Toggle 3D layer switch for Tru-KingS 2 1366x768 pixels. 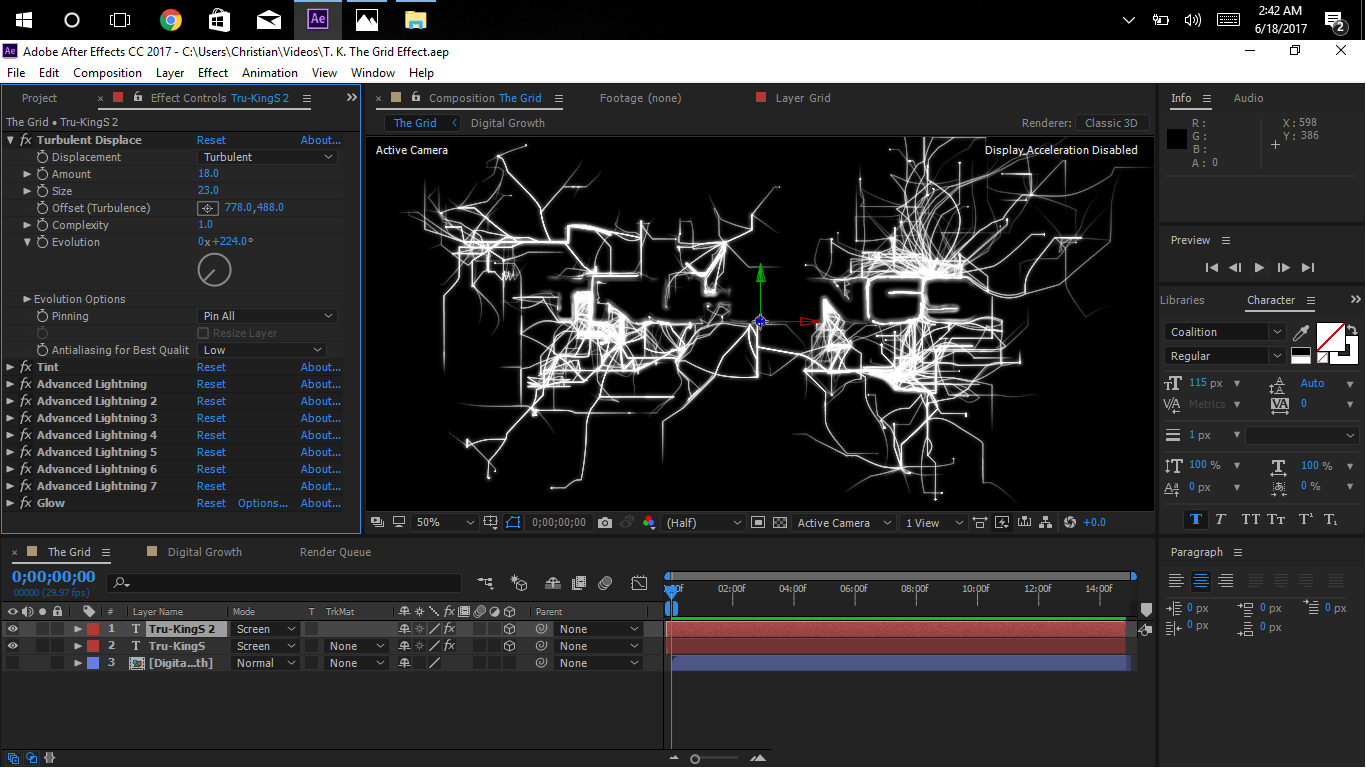tap(509, 629)
